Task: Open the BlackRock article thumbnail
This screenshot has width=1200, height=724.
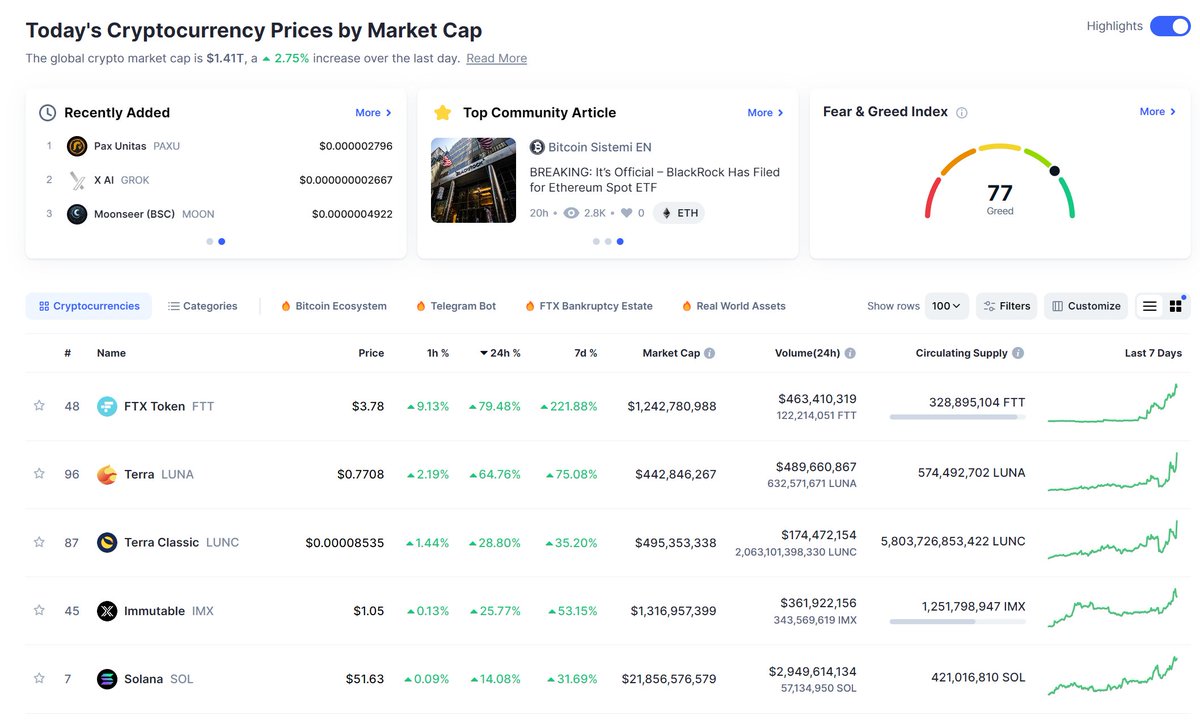Action: coord(473,180)
